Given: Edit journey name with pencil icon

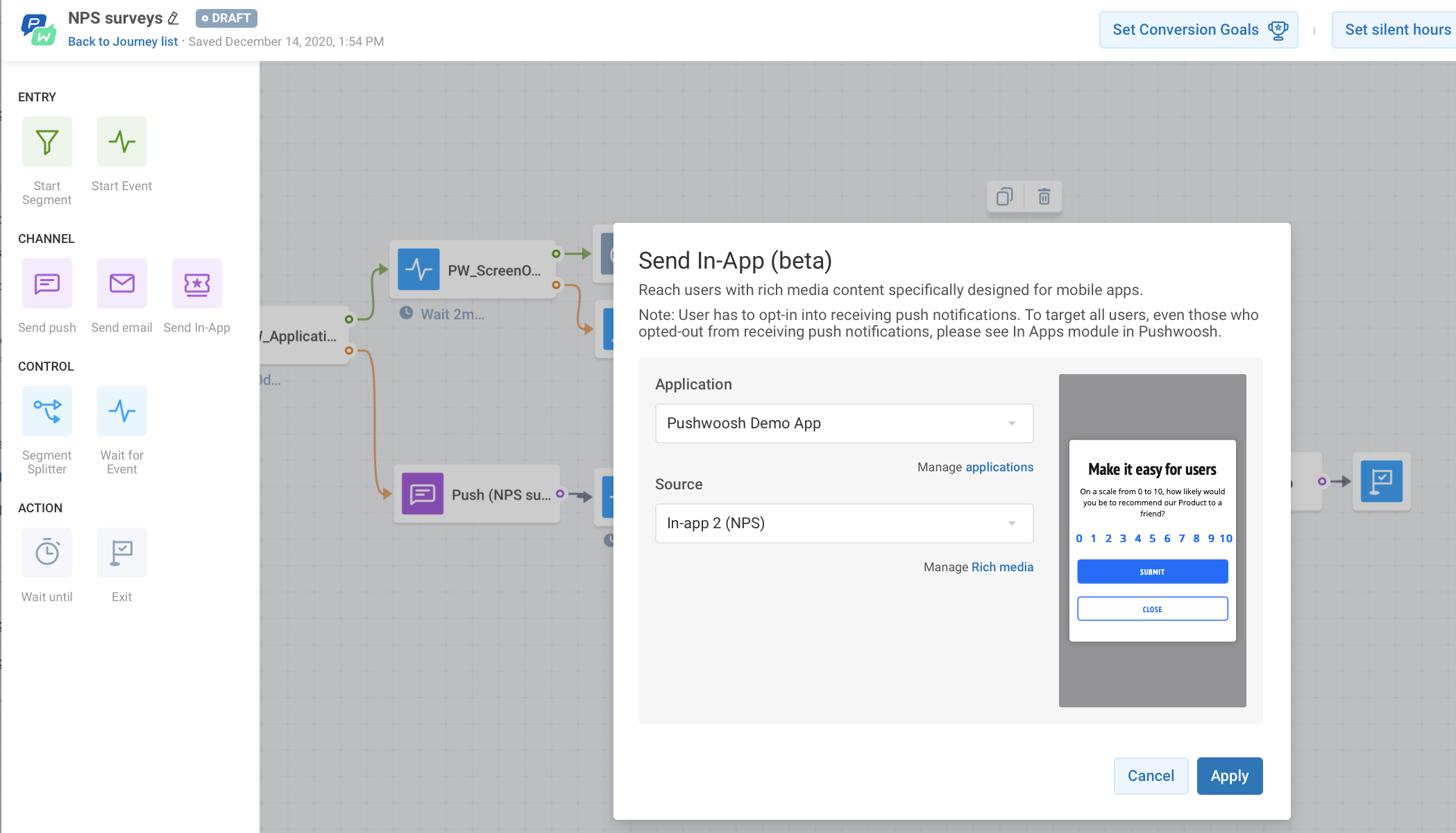Looking at the screenshot, I should pyautogui.click(x=173, y=18).
